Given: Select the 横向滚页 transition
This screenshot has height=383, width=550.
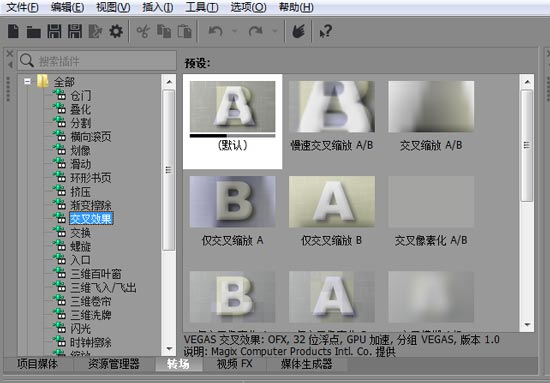Looking at the screenshot, I should pos(90,136).
